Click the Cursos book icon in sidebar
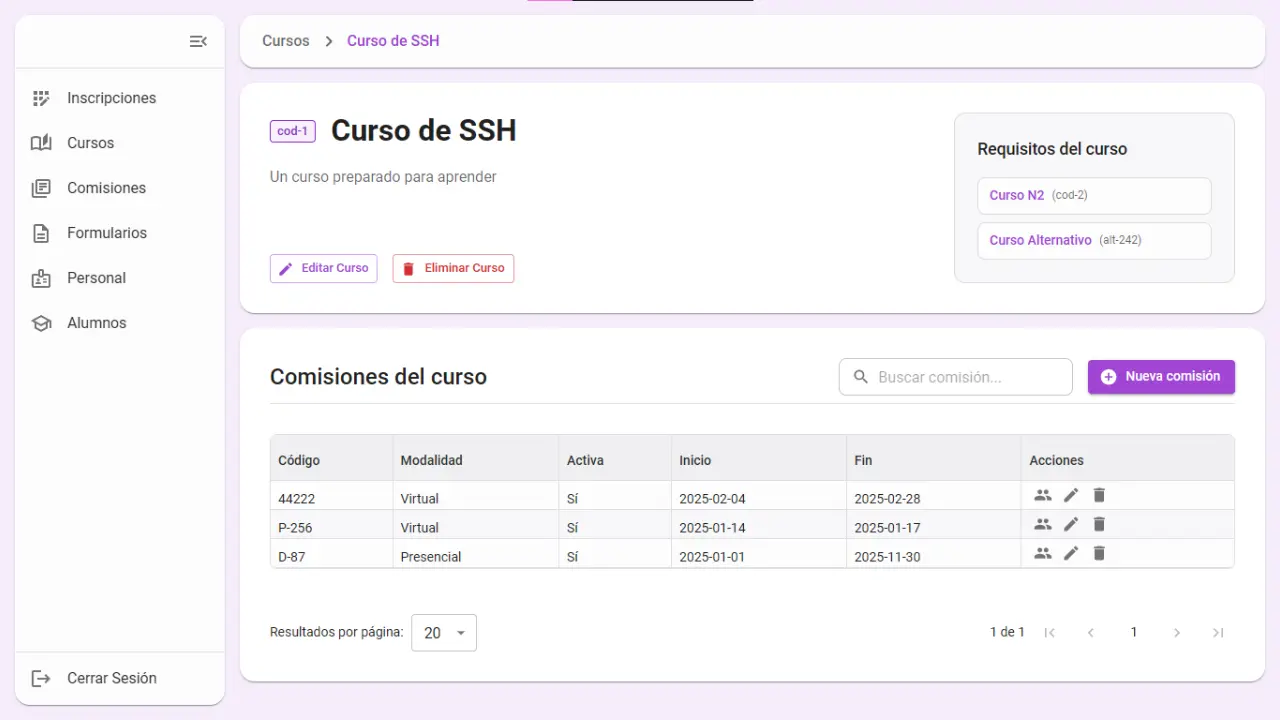 [x=41, y=143]
